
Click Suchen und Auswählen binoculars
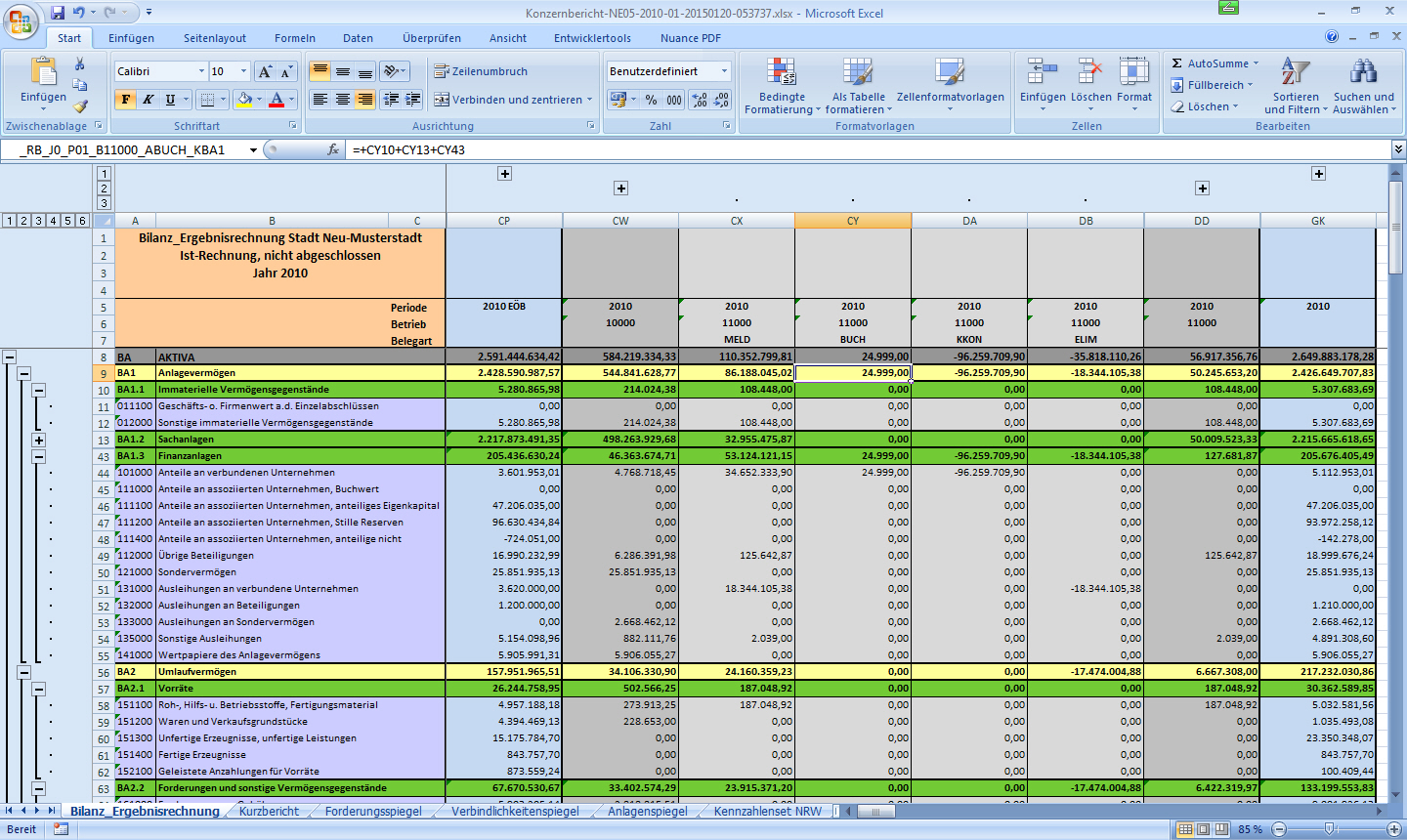point(1364,86)
